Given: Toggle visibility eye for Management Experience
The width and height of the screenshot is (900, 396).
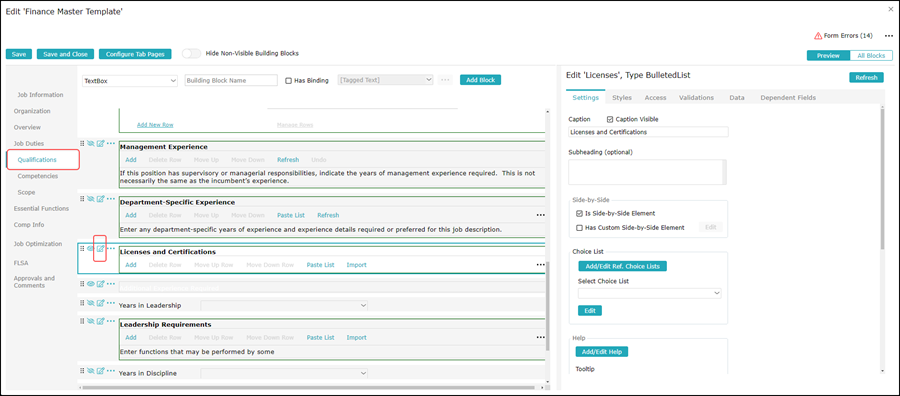Looking at the screenshot, I should 91,143.
